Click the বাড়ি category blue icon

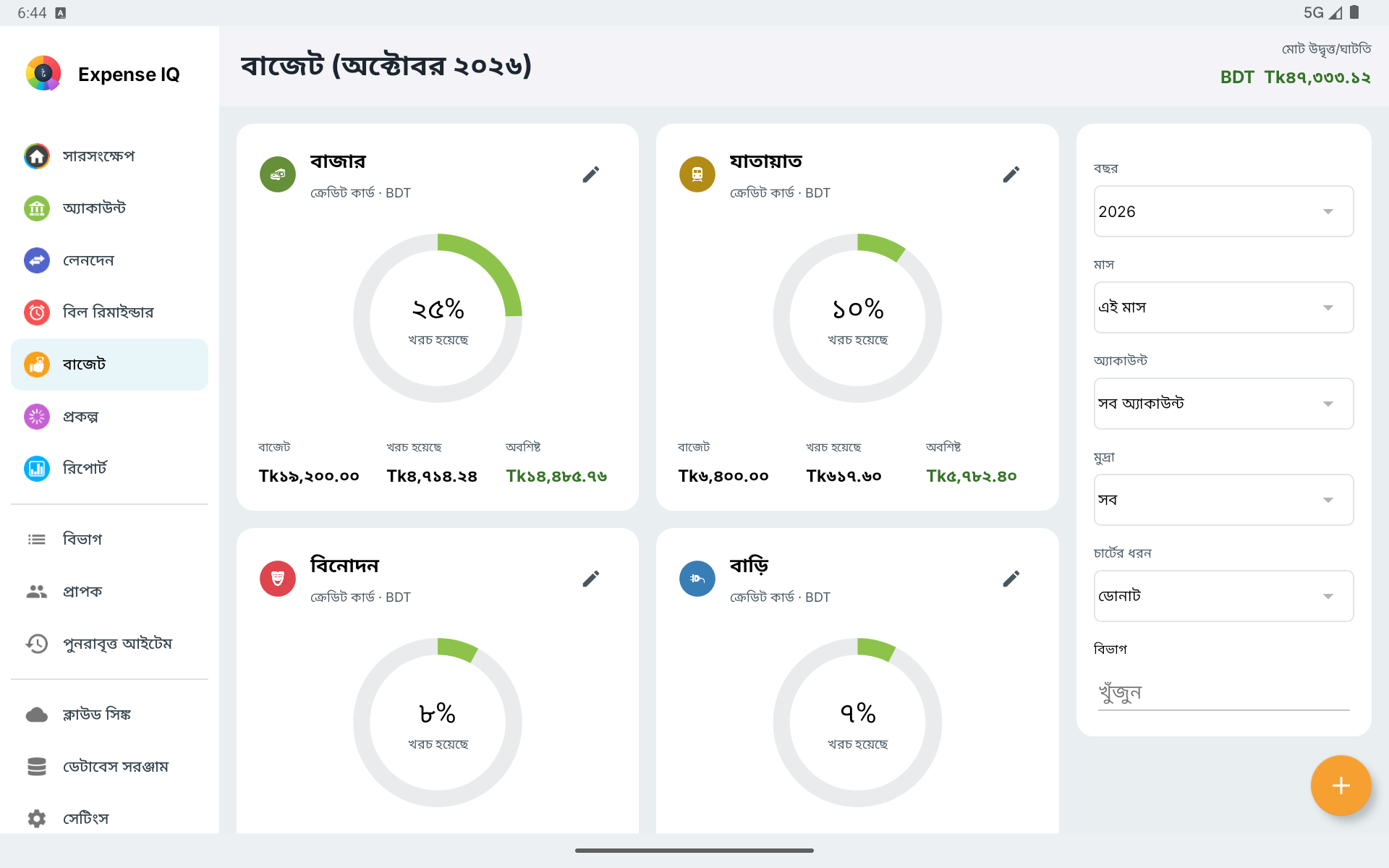click(697, 579)
